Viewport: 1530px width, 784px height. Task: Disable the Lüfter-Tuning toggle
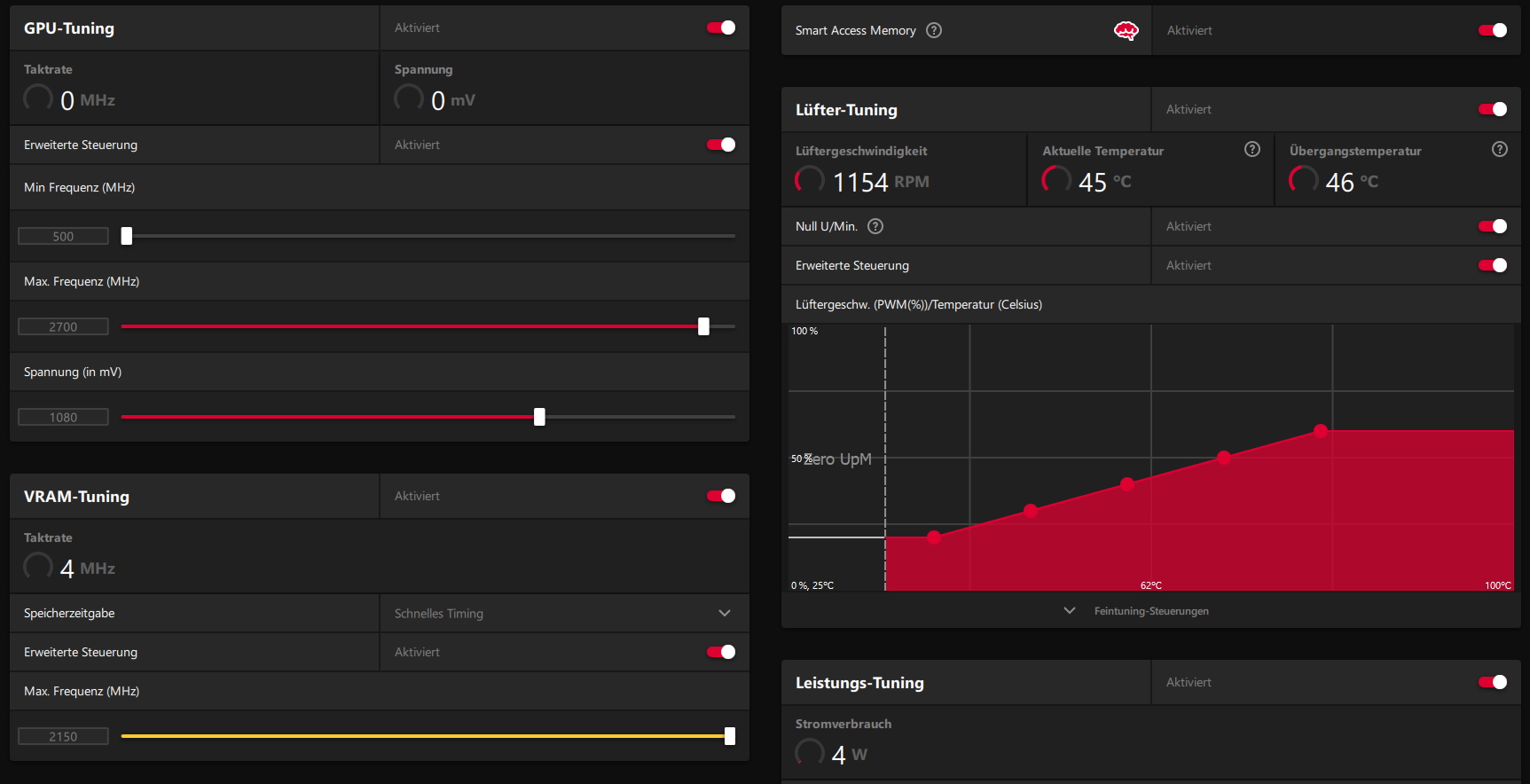(1493, 109)
